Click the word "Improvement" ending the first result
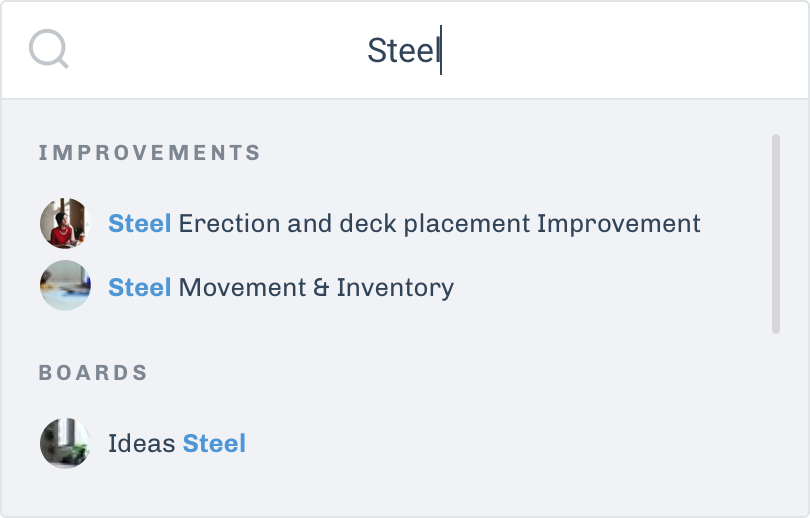The image size is (810, 518). click(619, 223)
